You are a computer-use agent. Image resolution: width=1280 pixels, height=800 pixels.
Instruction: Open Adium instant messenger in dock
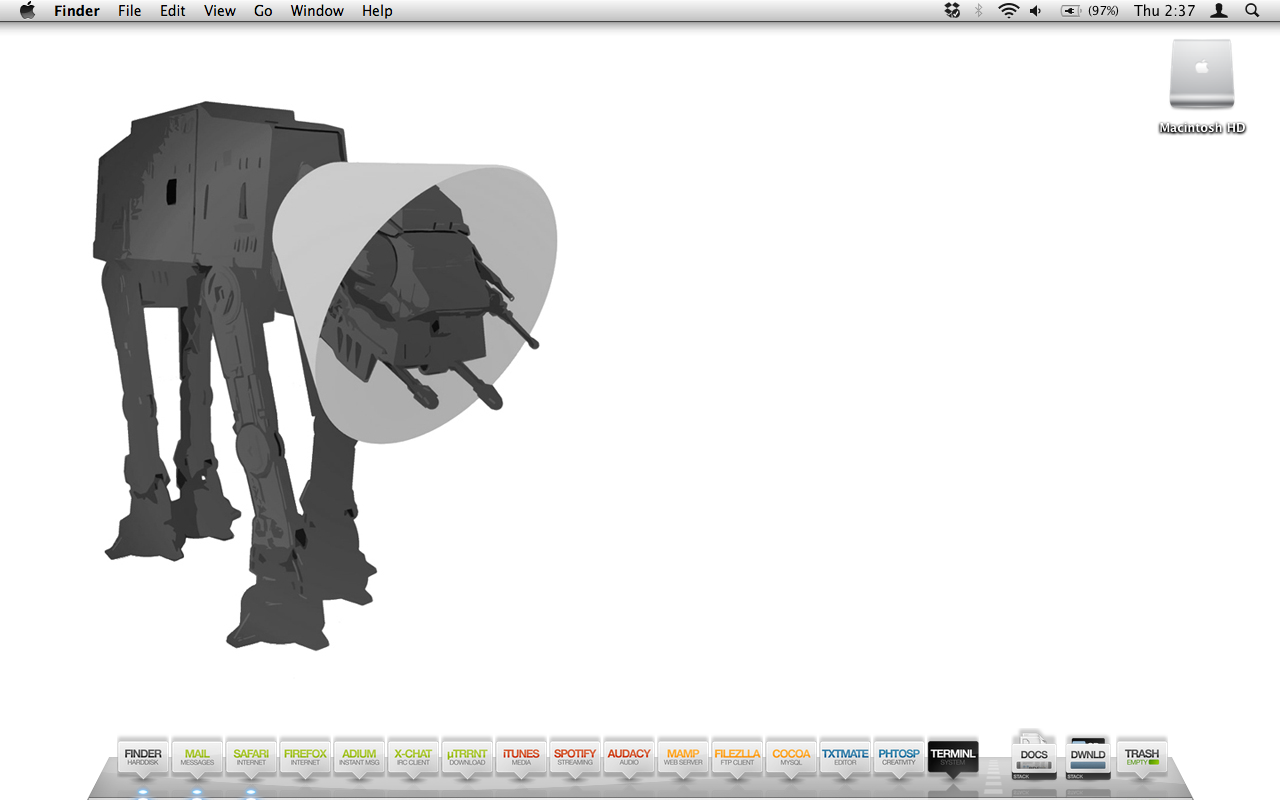[x=359, y=757]
